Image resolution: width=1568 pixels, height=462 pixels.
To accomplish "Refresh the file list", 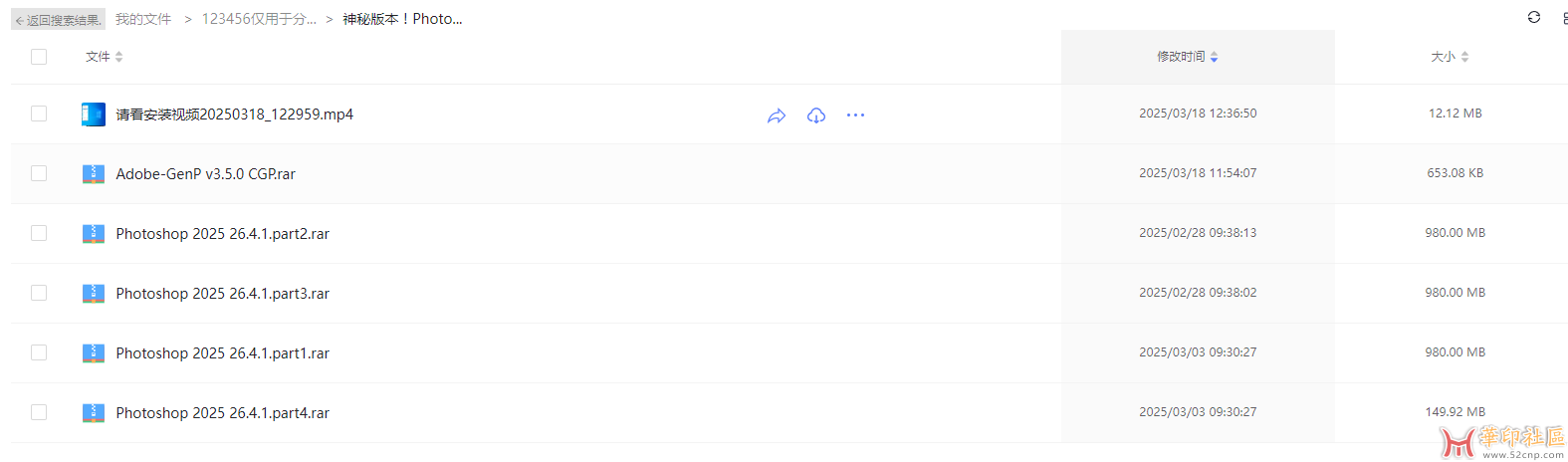I will pos(1533,17).
